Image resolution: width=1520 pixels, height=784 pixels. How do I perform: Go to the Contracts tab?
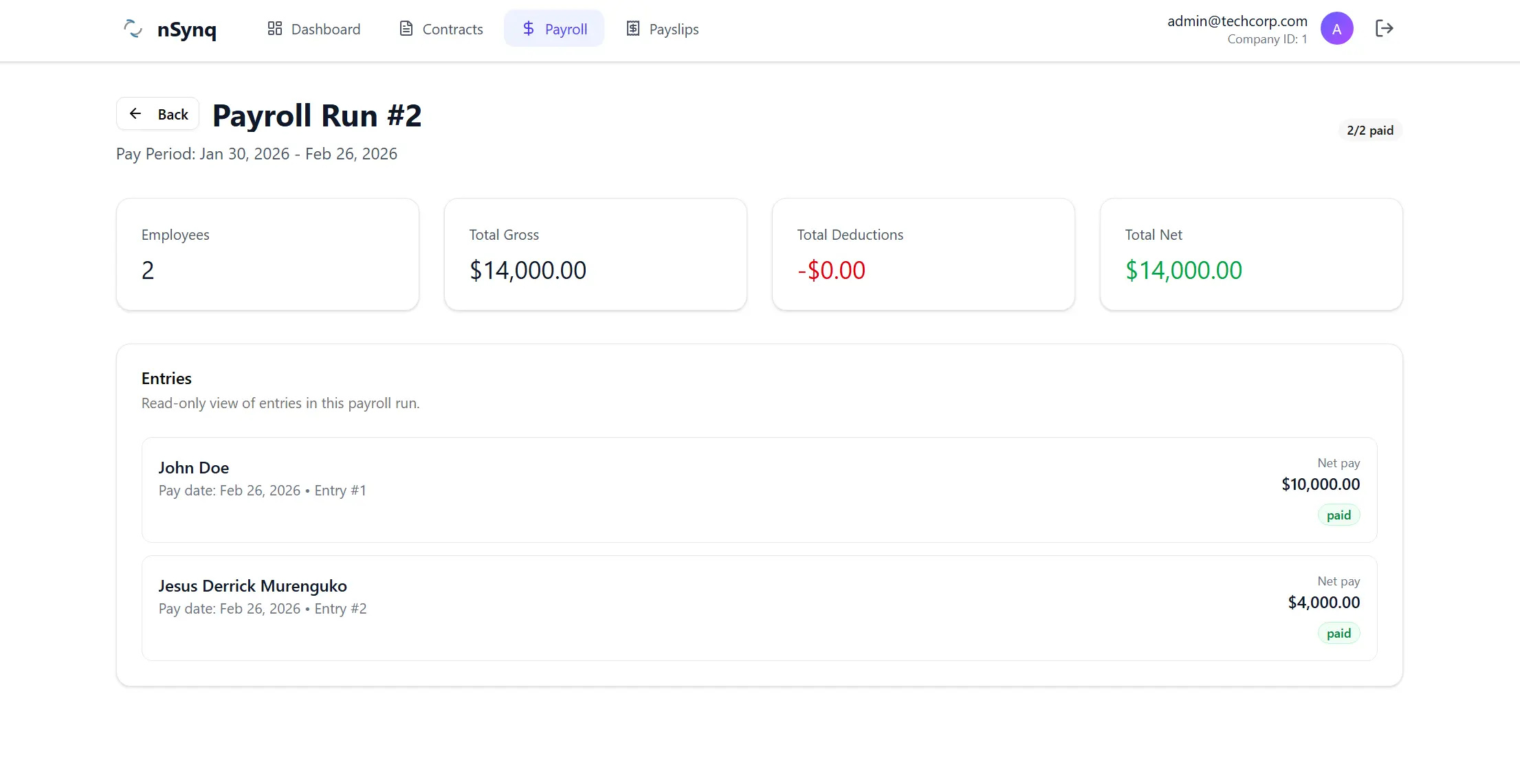[441, 29]
